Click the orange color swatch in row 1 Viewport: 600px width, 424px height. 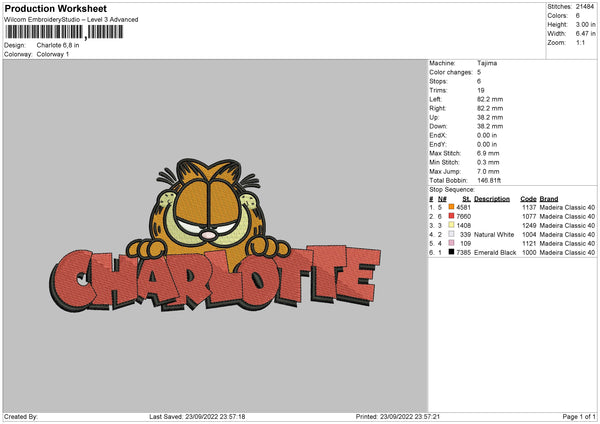click(x=451, y=207)
